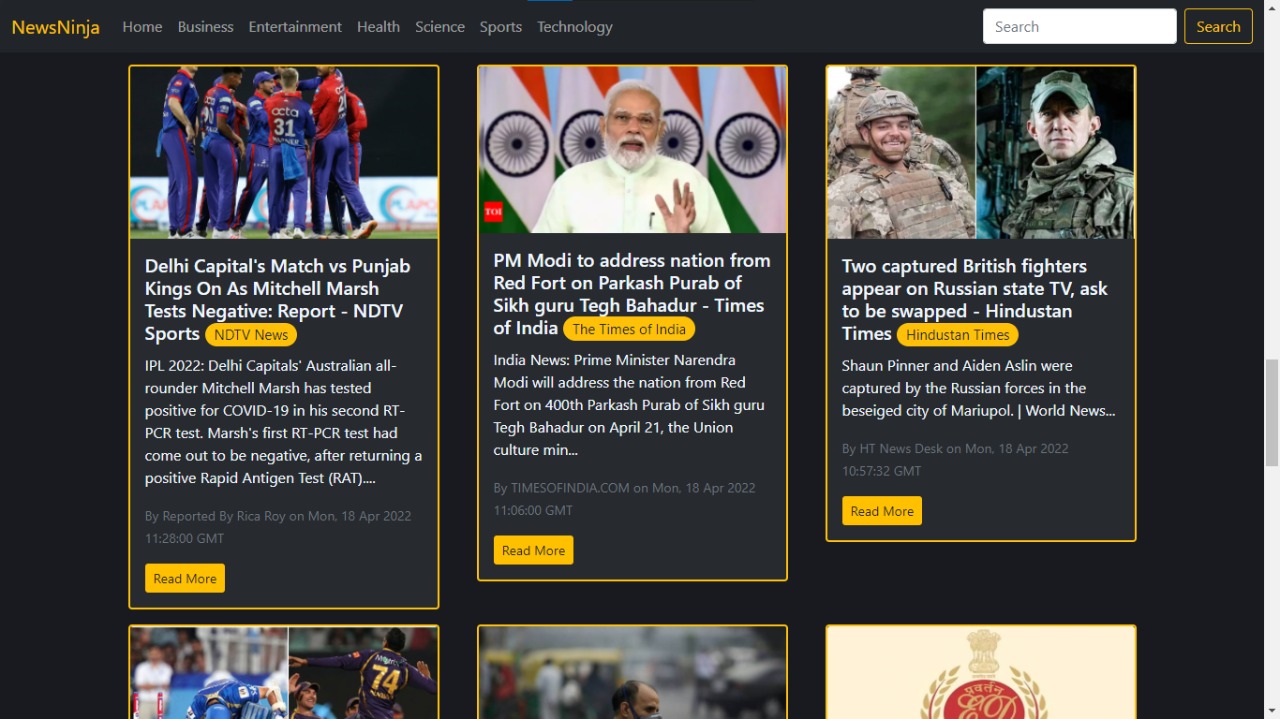Read More on British fighters article
The image size is (1280, 719).
(x=881, y=511)
